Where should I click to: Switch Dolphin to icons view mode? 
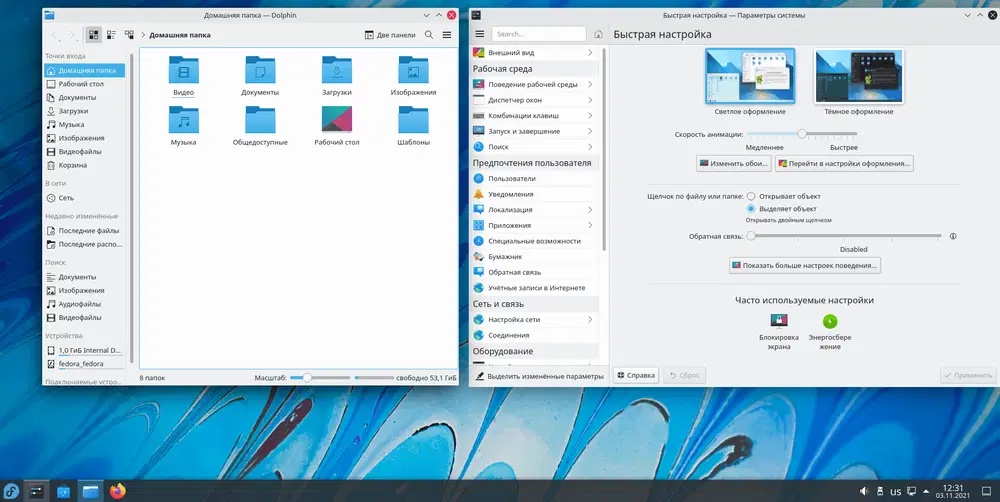pos(94,35)
